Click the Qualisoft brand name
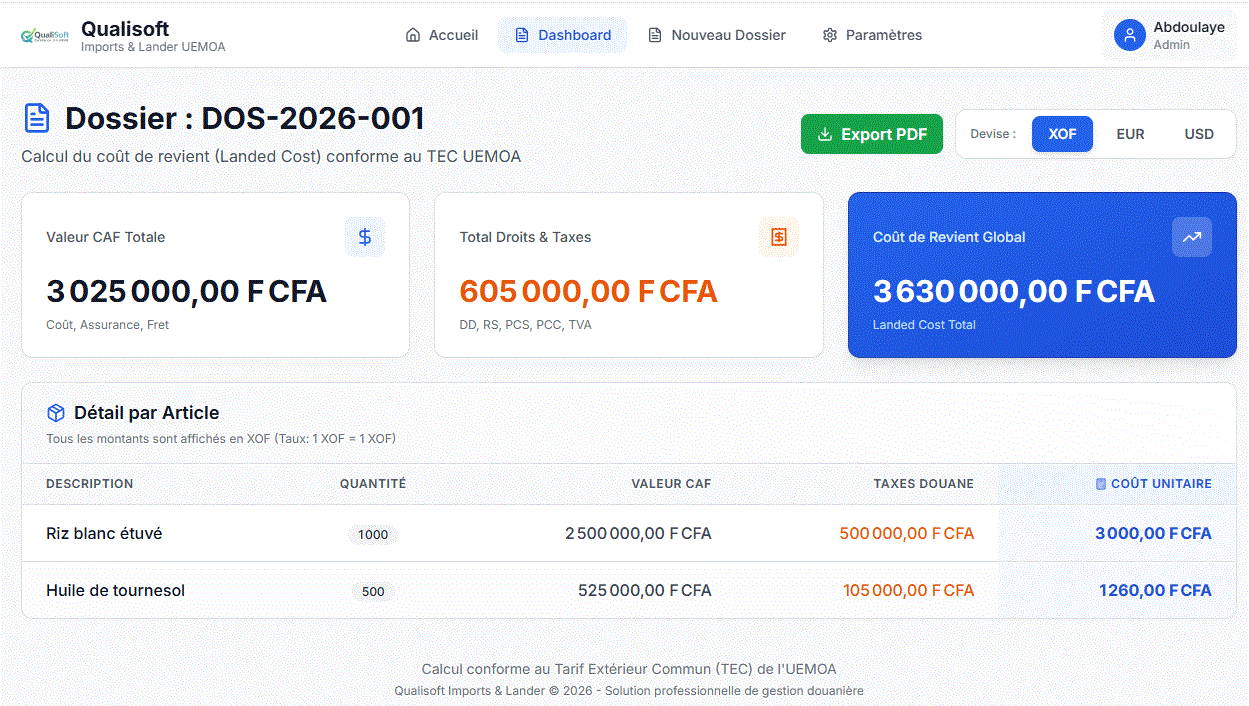Screen dimensions: 1249x706 (x=125, y=29)
